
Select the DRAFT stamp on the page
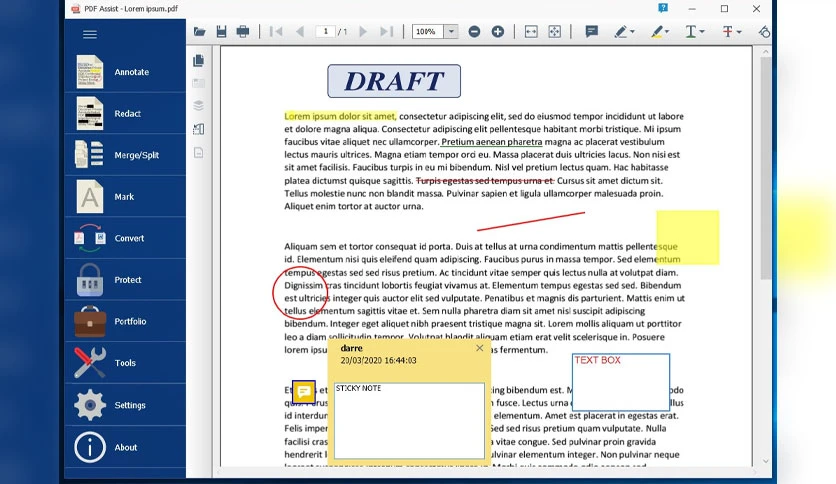click(x=394, y=81)
